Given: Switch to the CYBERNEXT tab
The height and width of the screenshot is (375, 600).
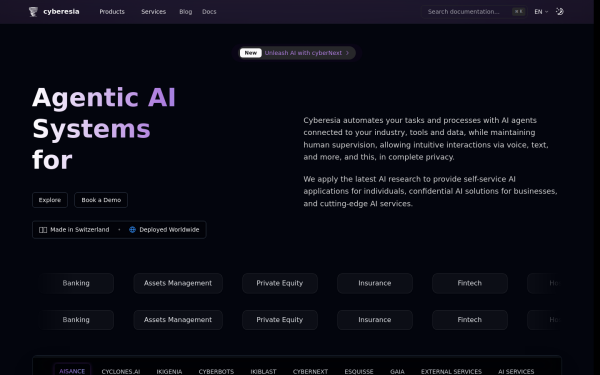Looking at the screenshot, I should [x=310, y=371].
